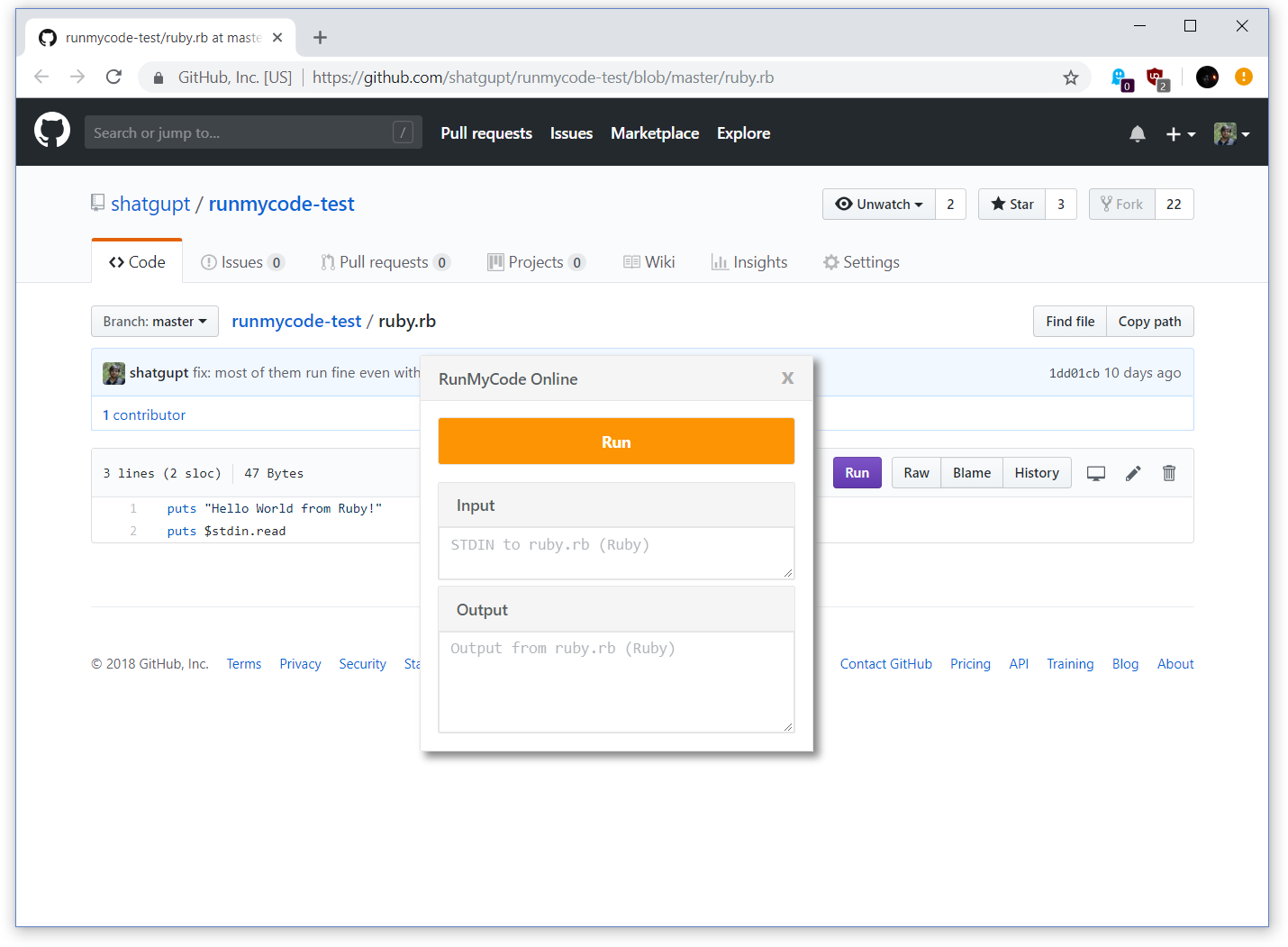
Task: Open the GitHub home logo
Action: [52, 132]
